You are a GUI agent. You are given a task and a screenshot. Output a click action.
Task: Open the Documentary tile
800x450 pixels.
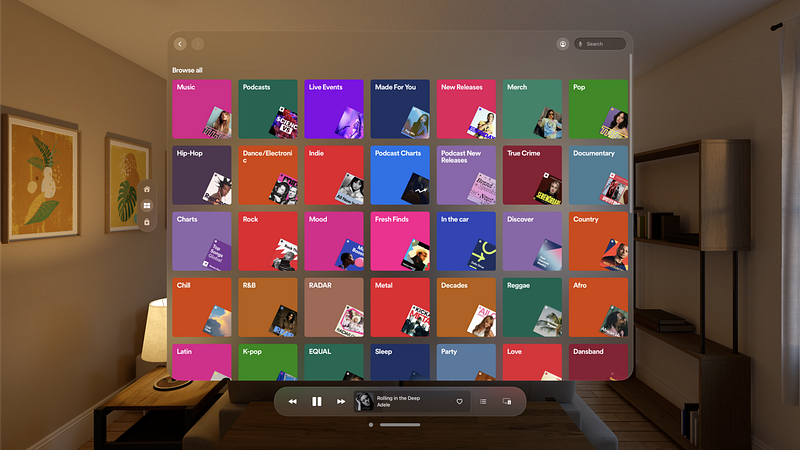[x=598, y=175]
